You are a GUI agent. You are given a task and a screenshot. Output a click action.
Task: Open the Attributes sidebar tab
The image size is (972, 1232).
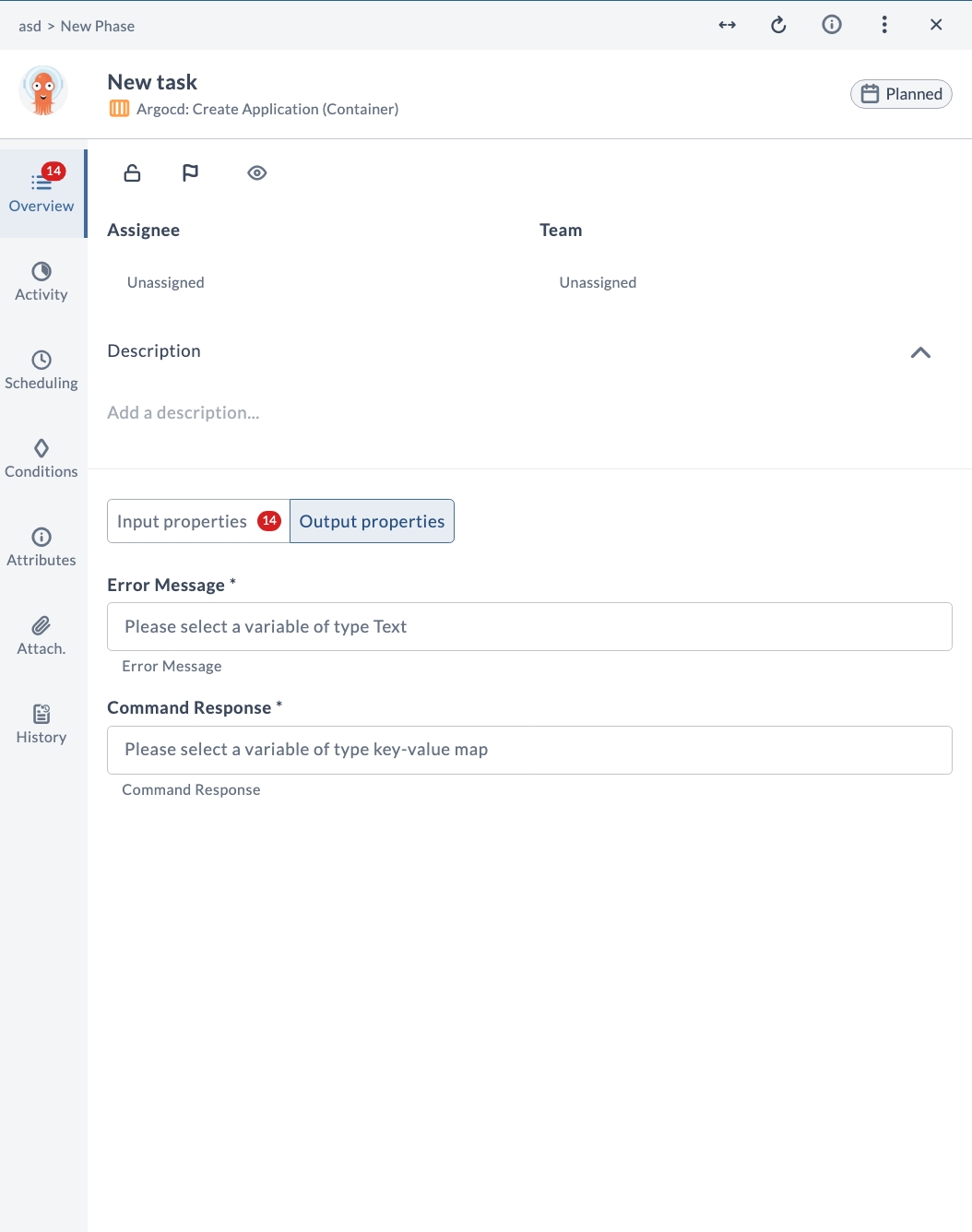tap(41, 548)
